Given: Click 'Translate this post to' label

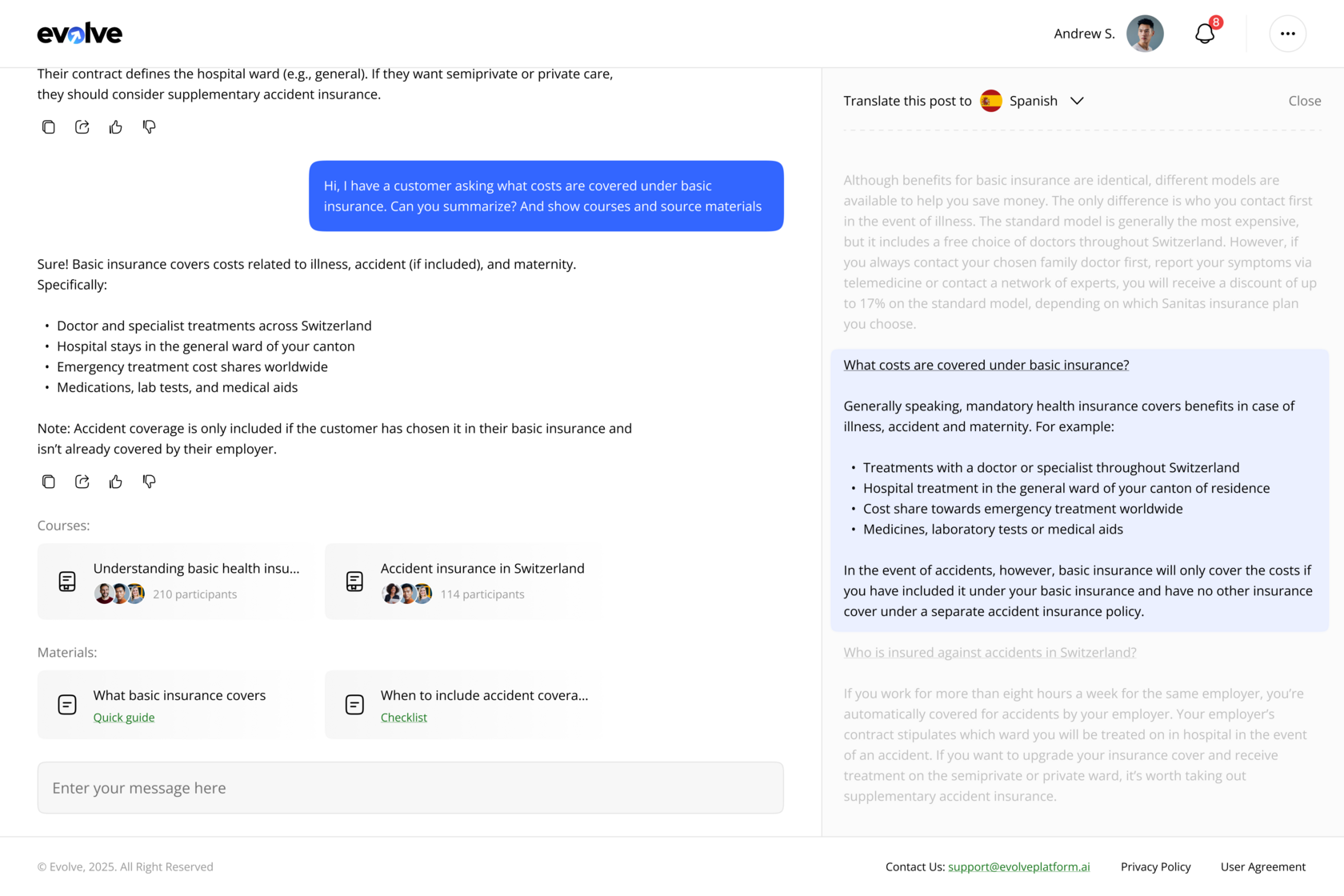Looking at the screenshot, I should (907, 101).
